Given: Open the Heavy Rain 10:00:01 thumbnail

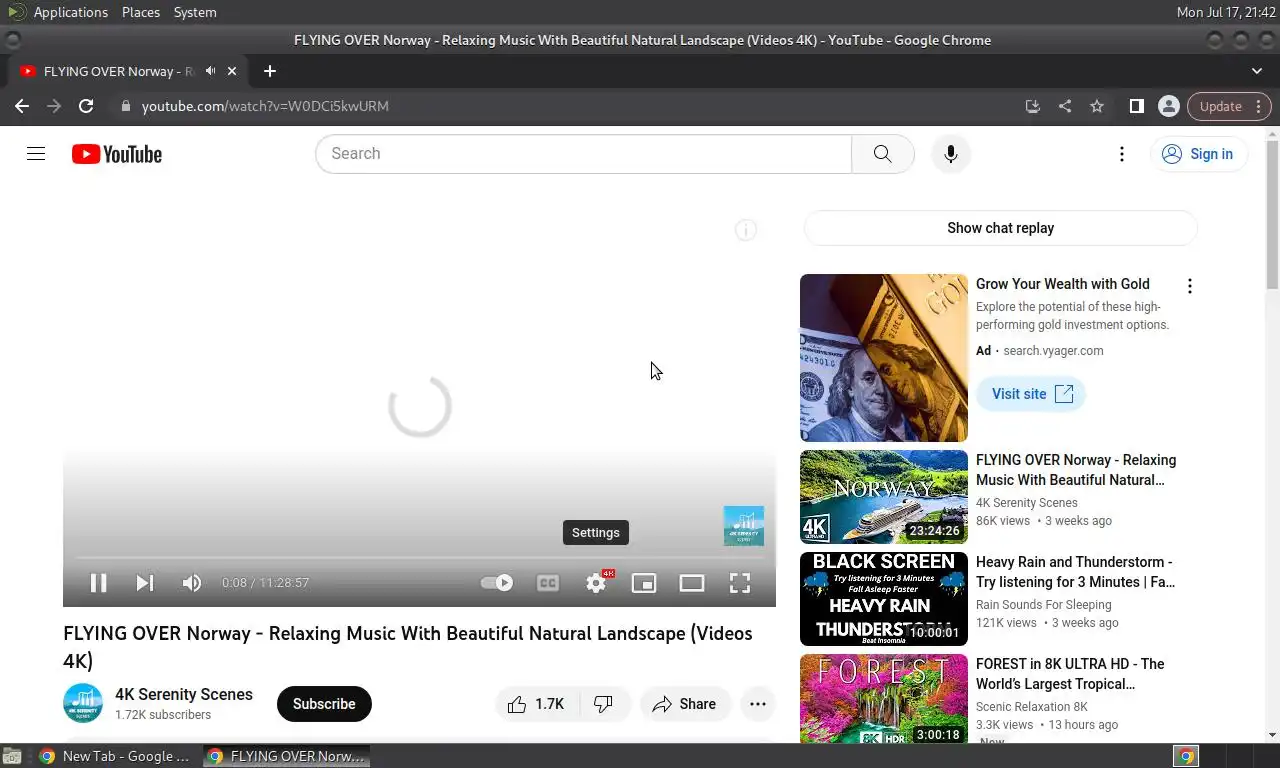Looking at the screenshot, I should [884, 599].
